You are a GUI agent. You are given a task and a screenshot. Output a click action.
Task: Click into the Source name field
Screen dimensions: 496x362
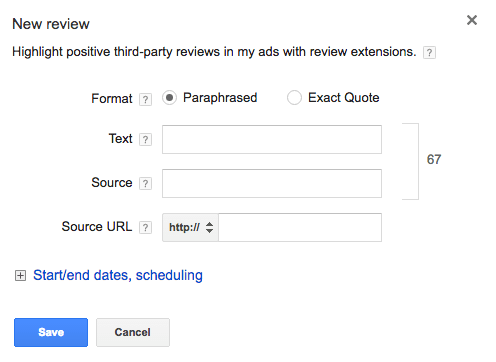click(x=272, y=183)
